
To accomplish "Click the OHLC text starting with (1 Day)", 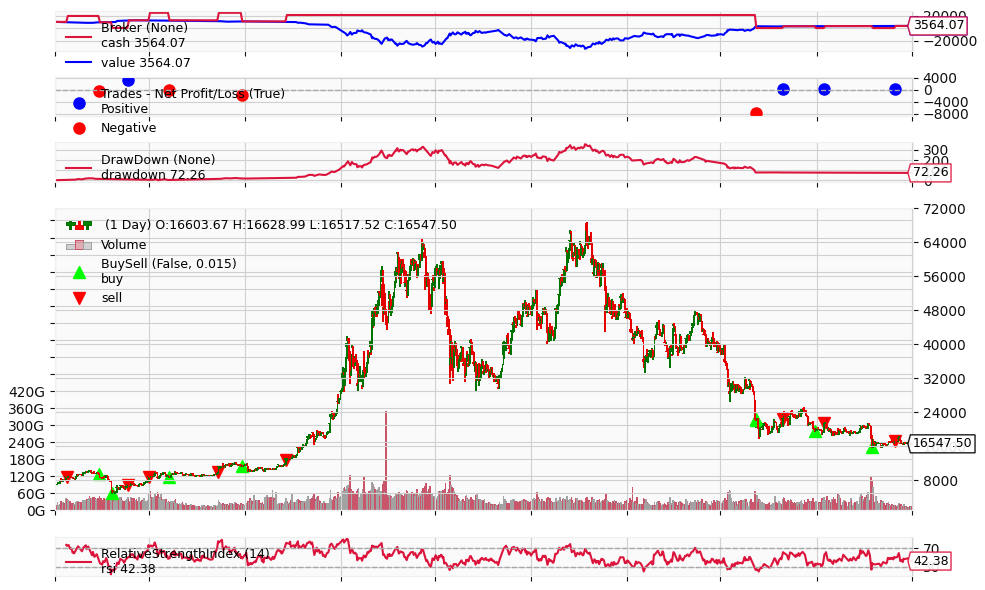I will click(281, 225).
